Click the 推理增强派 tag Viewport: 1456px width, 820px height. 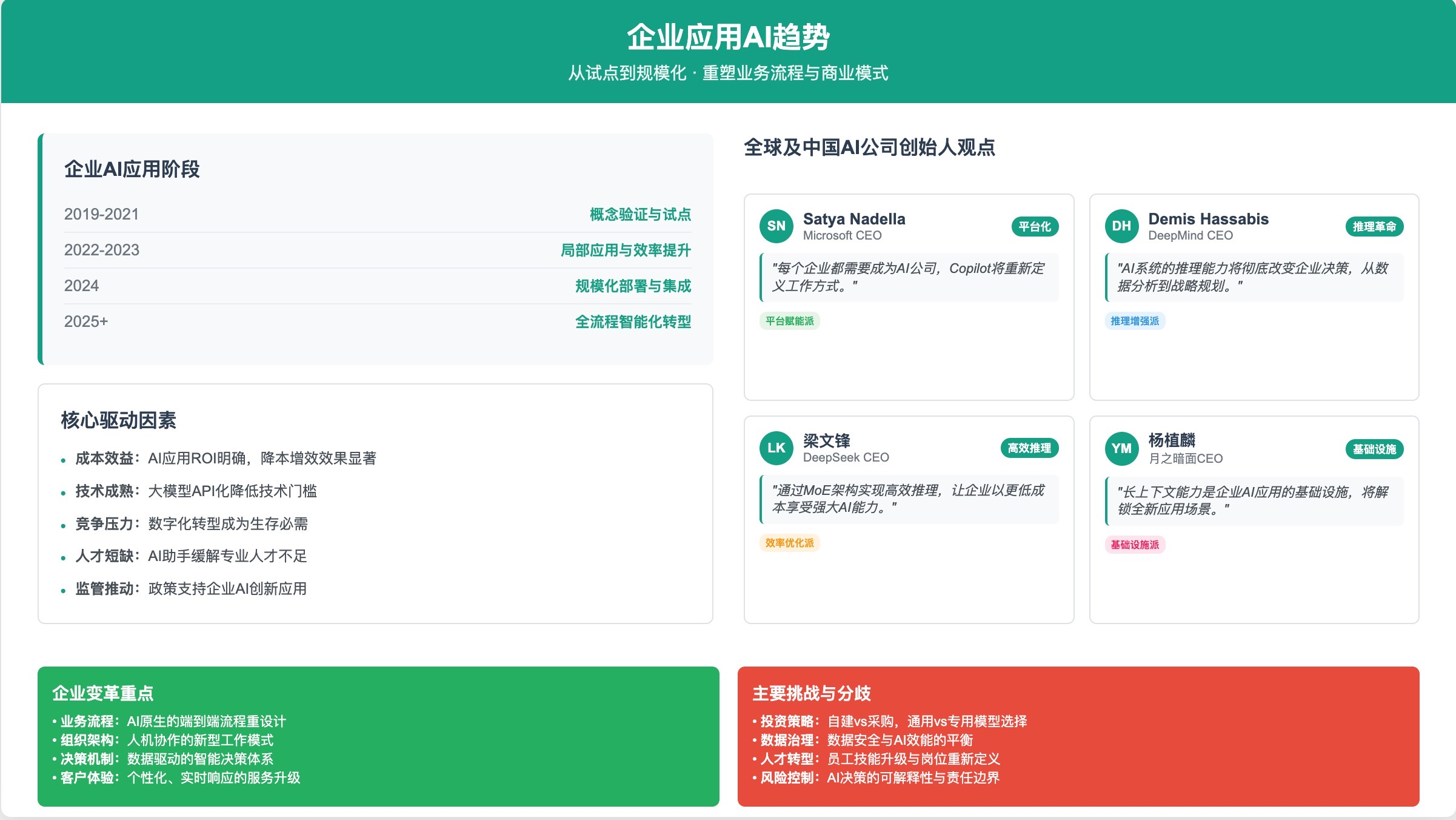[1135, 321]
